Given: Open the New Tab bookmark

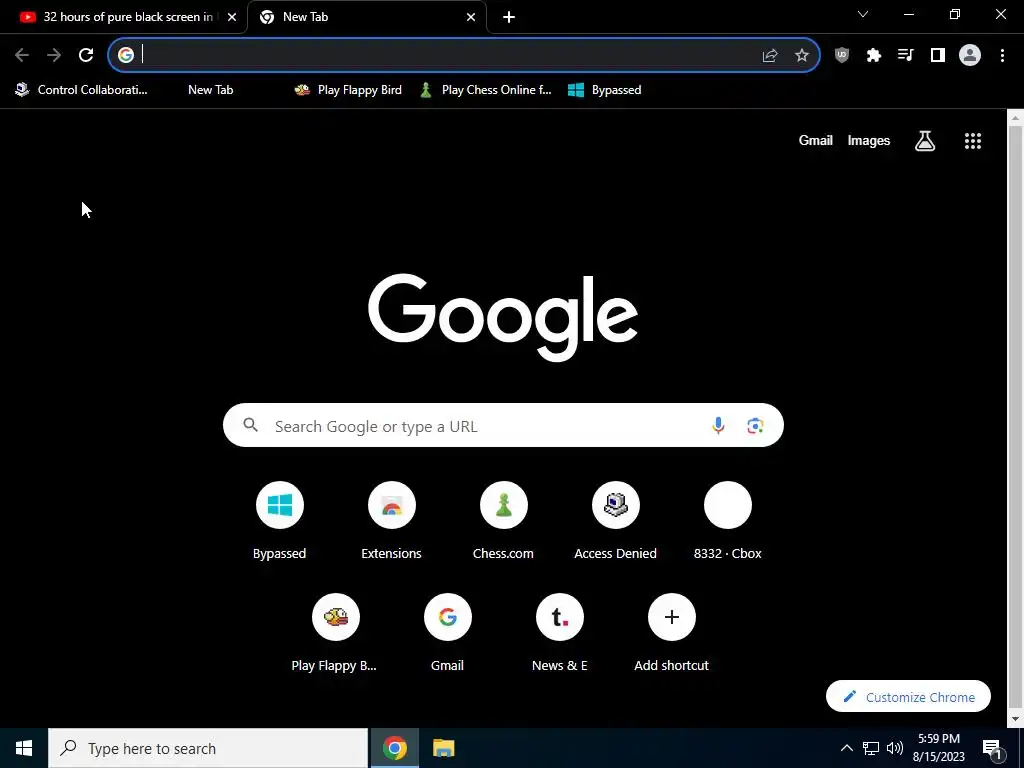Looking at the screenshot, I should coord(210,90).
